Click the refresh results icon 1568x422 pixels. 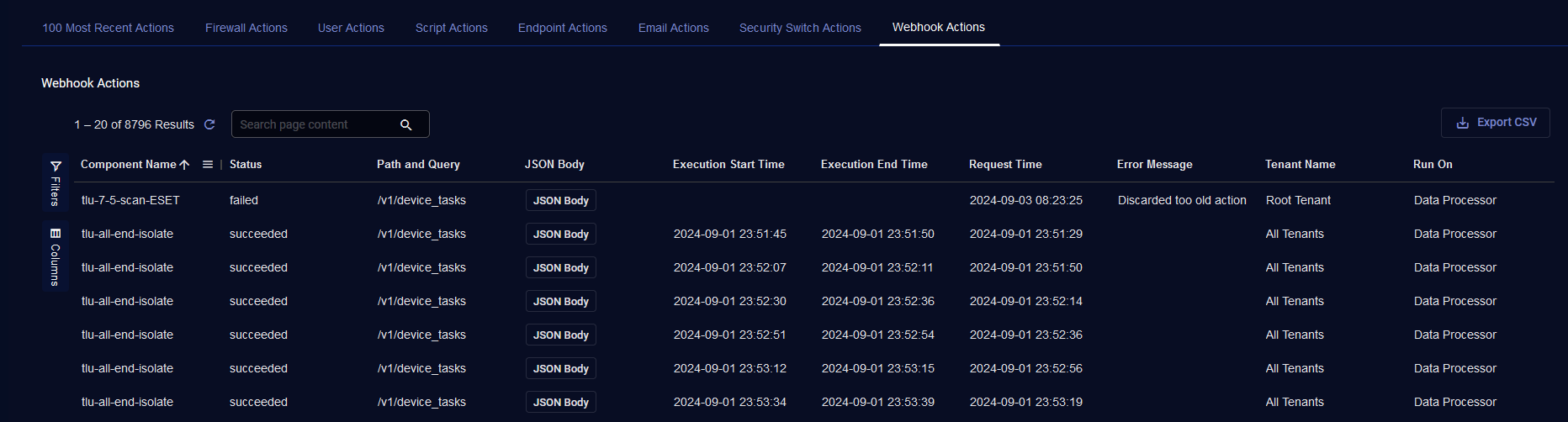tap(209, 124)
